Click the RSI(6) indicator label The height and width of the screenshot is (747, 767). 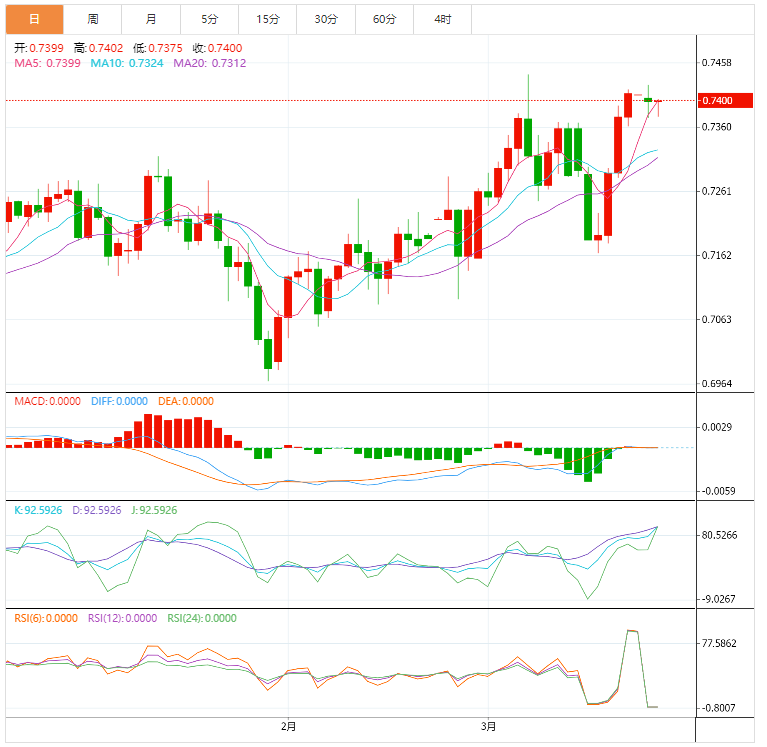coord(45,618)
